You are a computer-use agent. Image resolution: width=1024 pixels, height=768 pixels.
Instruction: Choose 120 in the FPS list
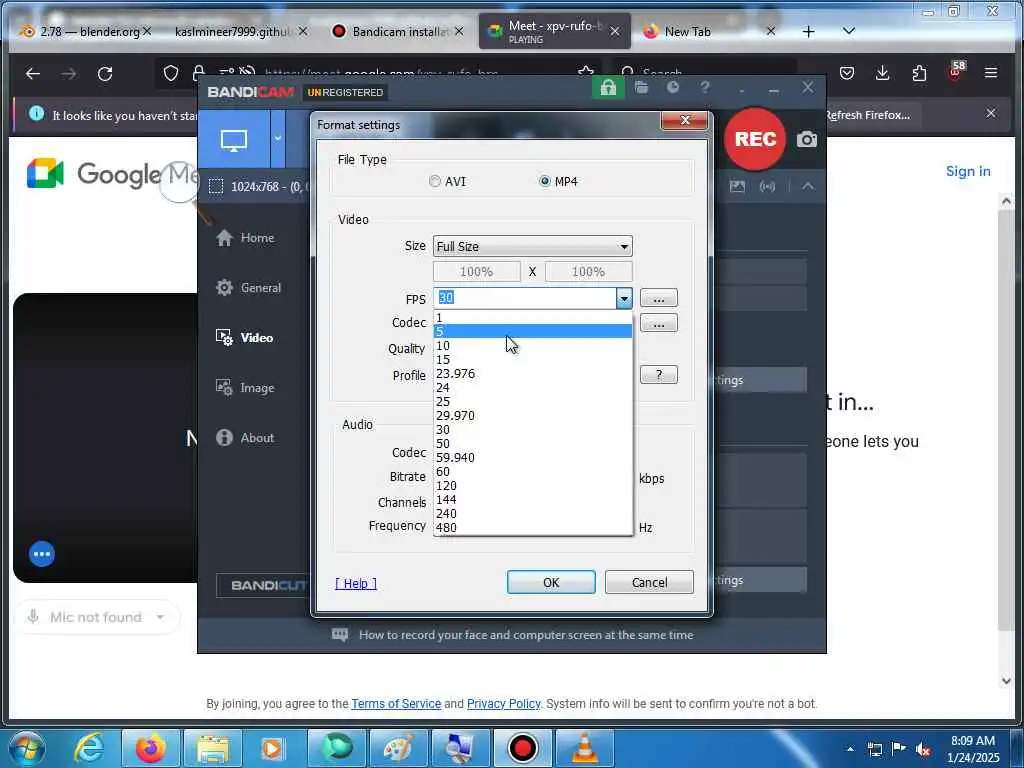[x=533, y=485]
